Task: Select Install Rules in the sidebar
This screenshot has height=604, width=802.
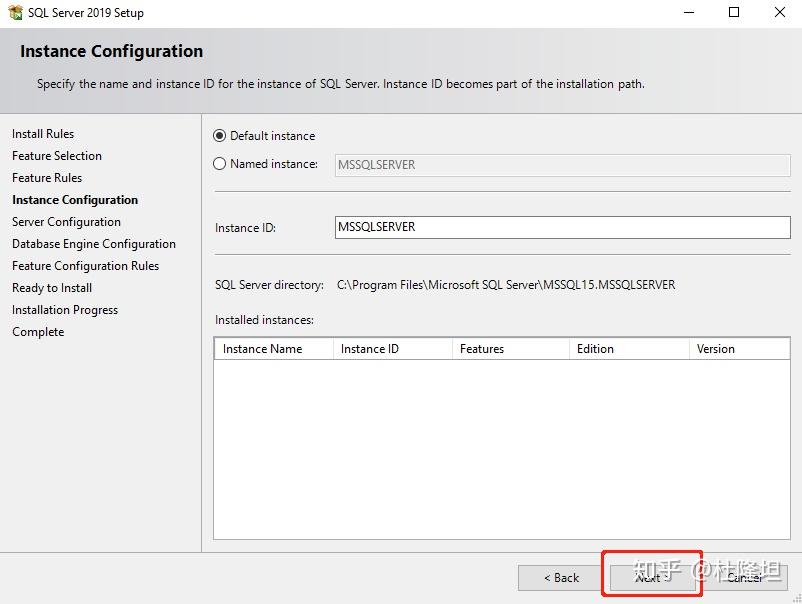Action: coord(42,133)
